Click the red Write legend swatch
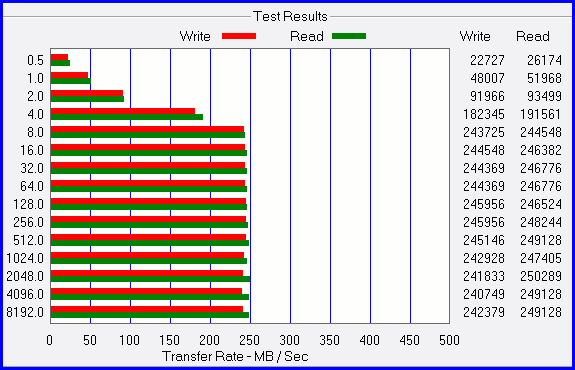Image resolution: width=575 pixels, height=370 pixels. (x=239, y=36)
